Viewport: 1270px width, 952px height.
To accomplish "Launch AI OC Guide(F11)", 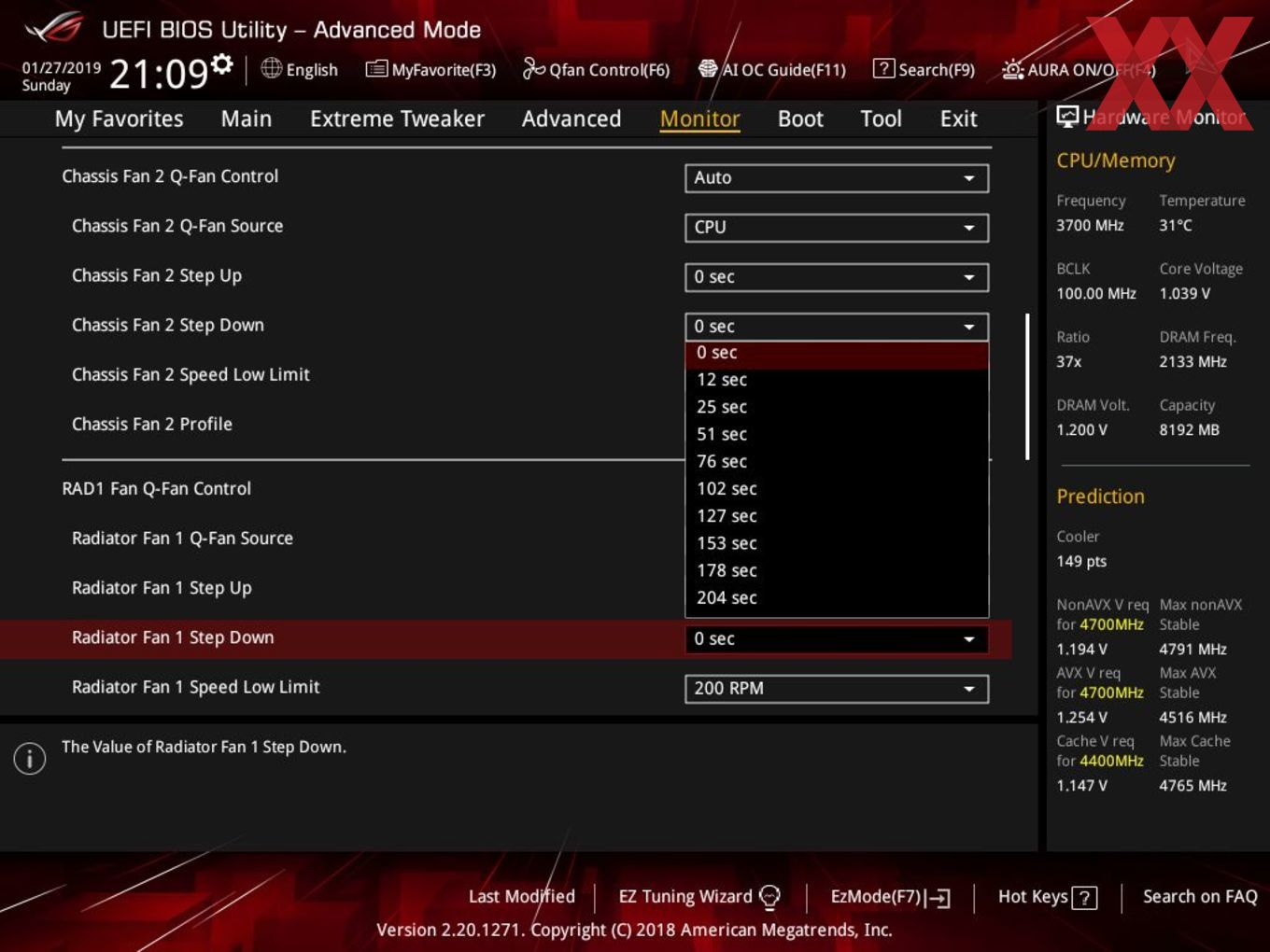I will coord(772,69).
